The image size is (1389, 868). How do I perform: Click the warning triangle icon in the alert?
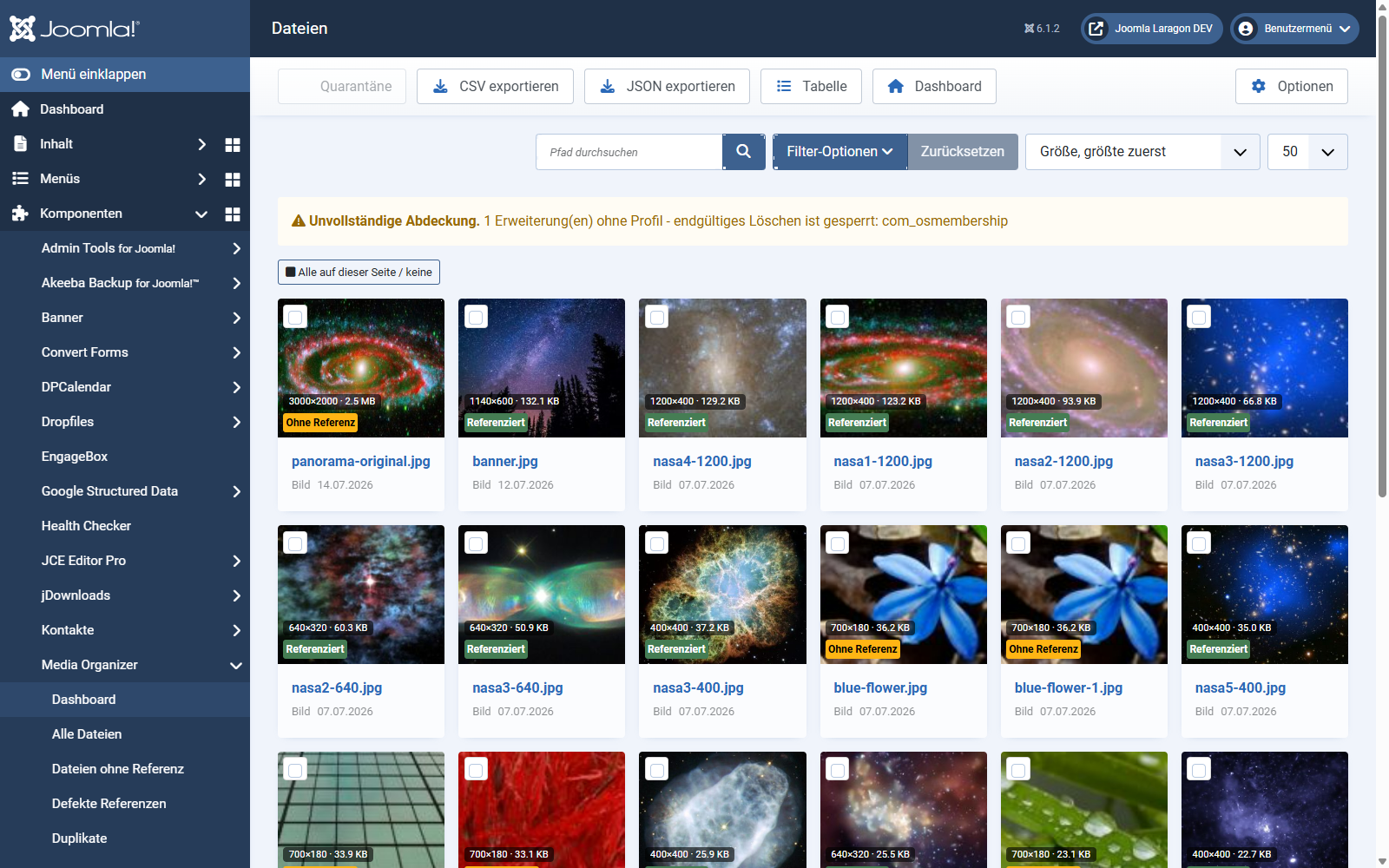(299, 221)
